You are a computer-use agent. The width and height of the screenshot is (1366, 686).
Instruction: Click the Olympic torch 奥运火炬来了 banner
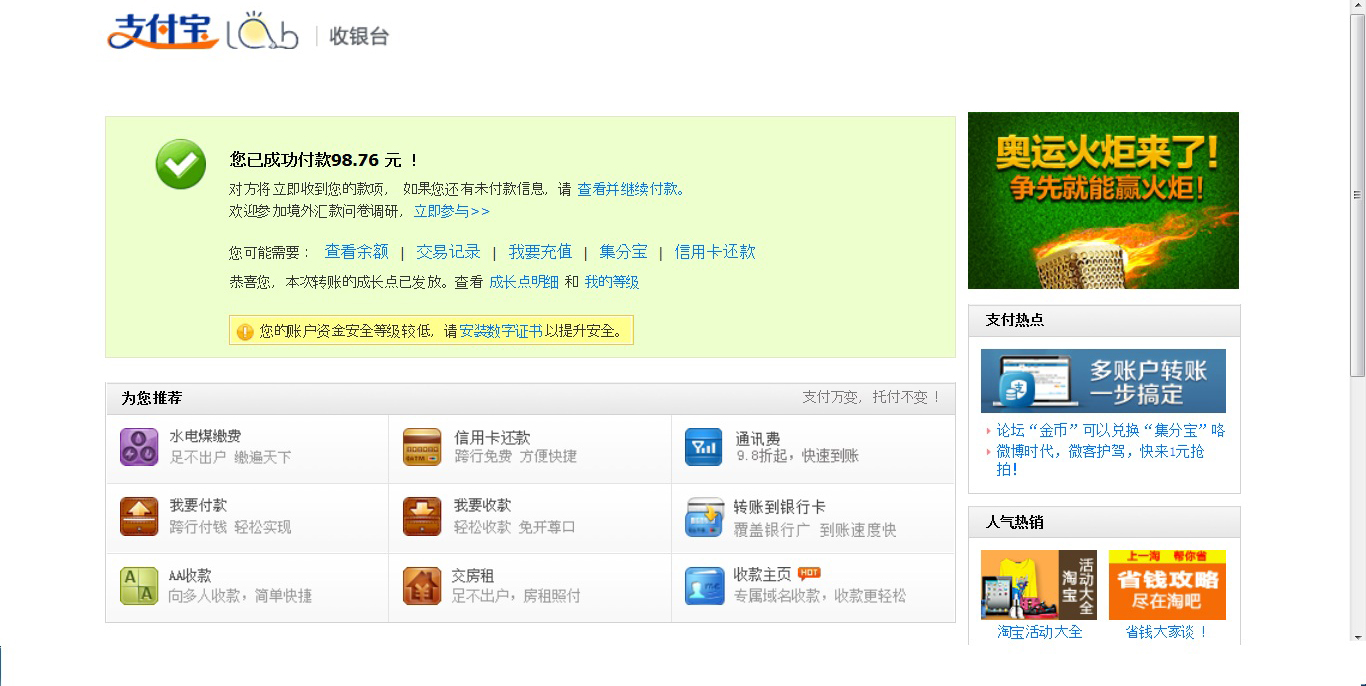(1103, 200)
